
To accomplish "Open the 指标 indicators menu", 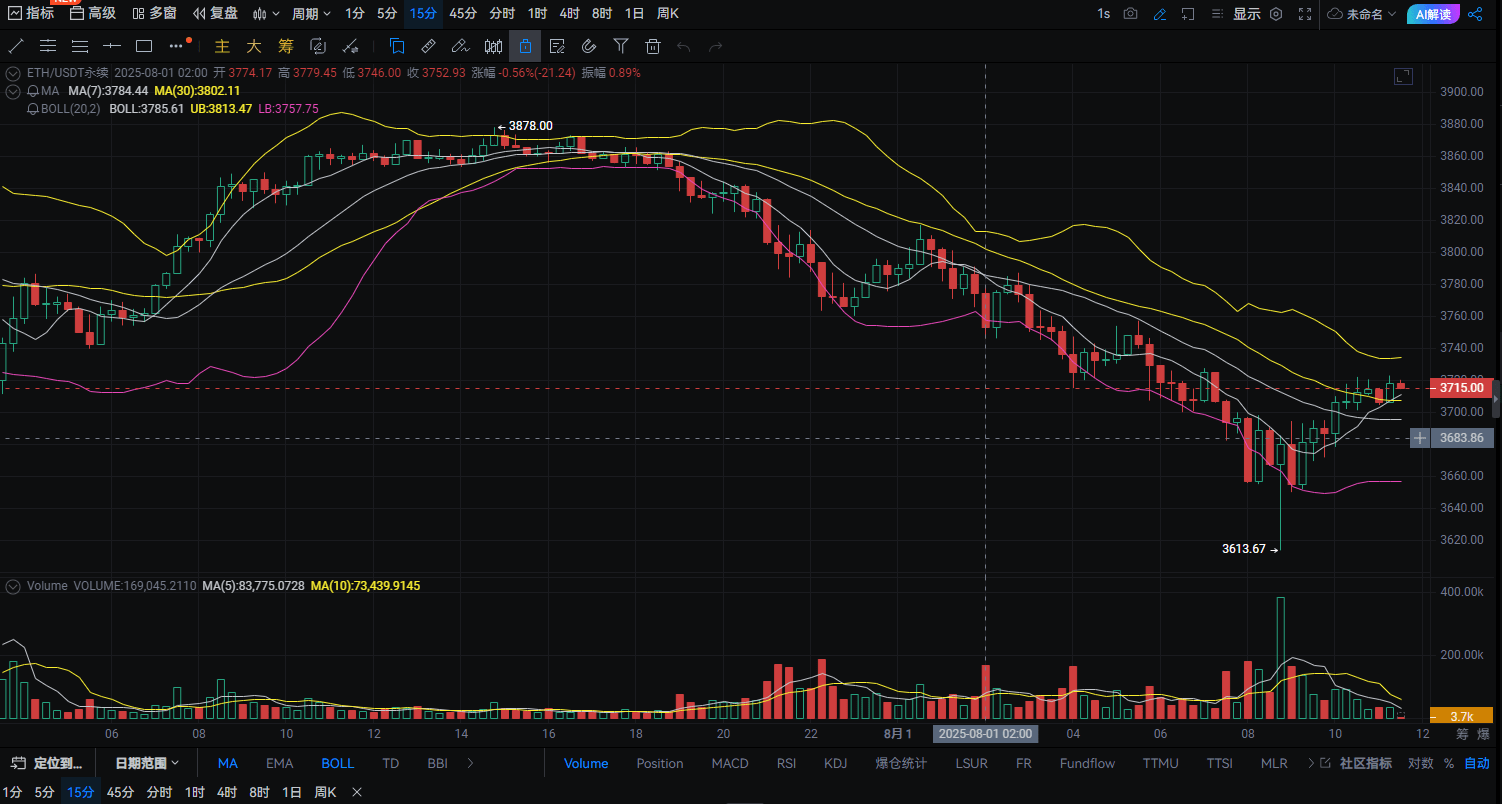I will (x=31, y=13).
